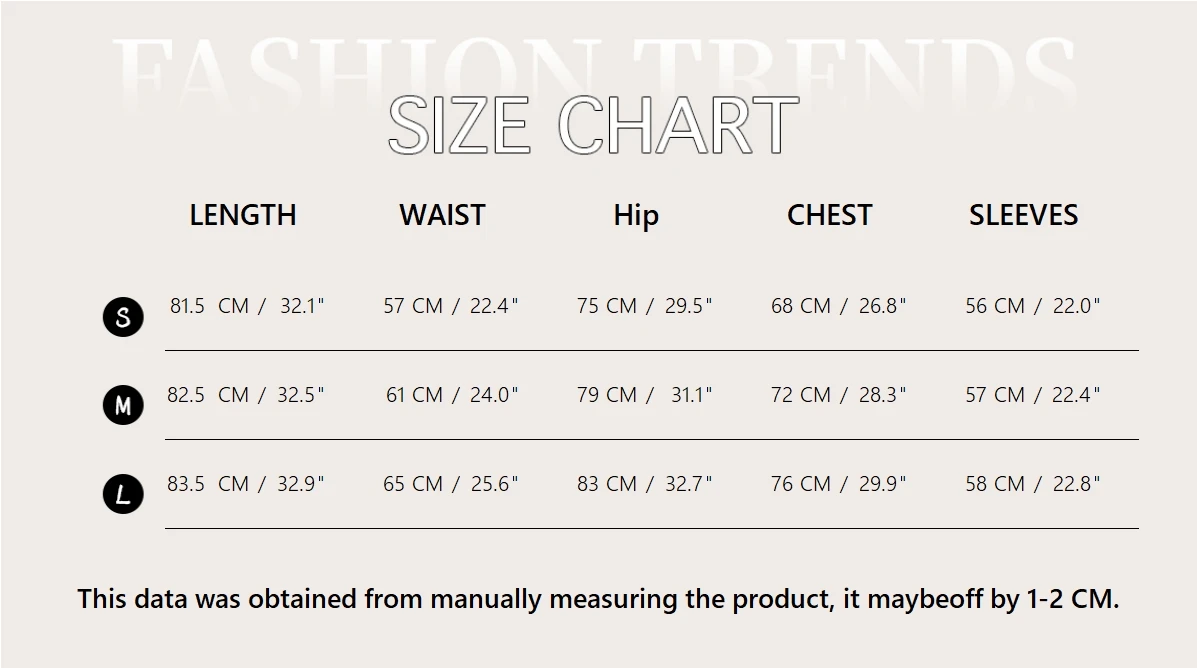
Task: Click large length value 83.5 CM / 32.9"
Action: (x=246, y=484)
